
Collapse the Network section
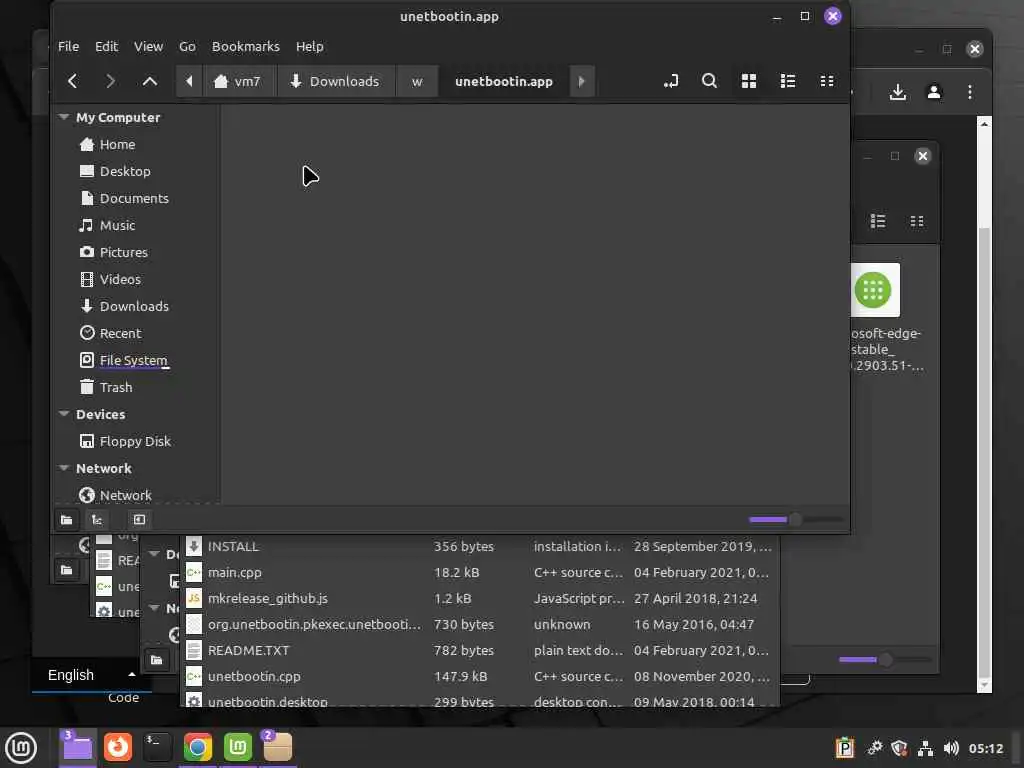point(64,468)
